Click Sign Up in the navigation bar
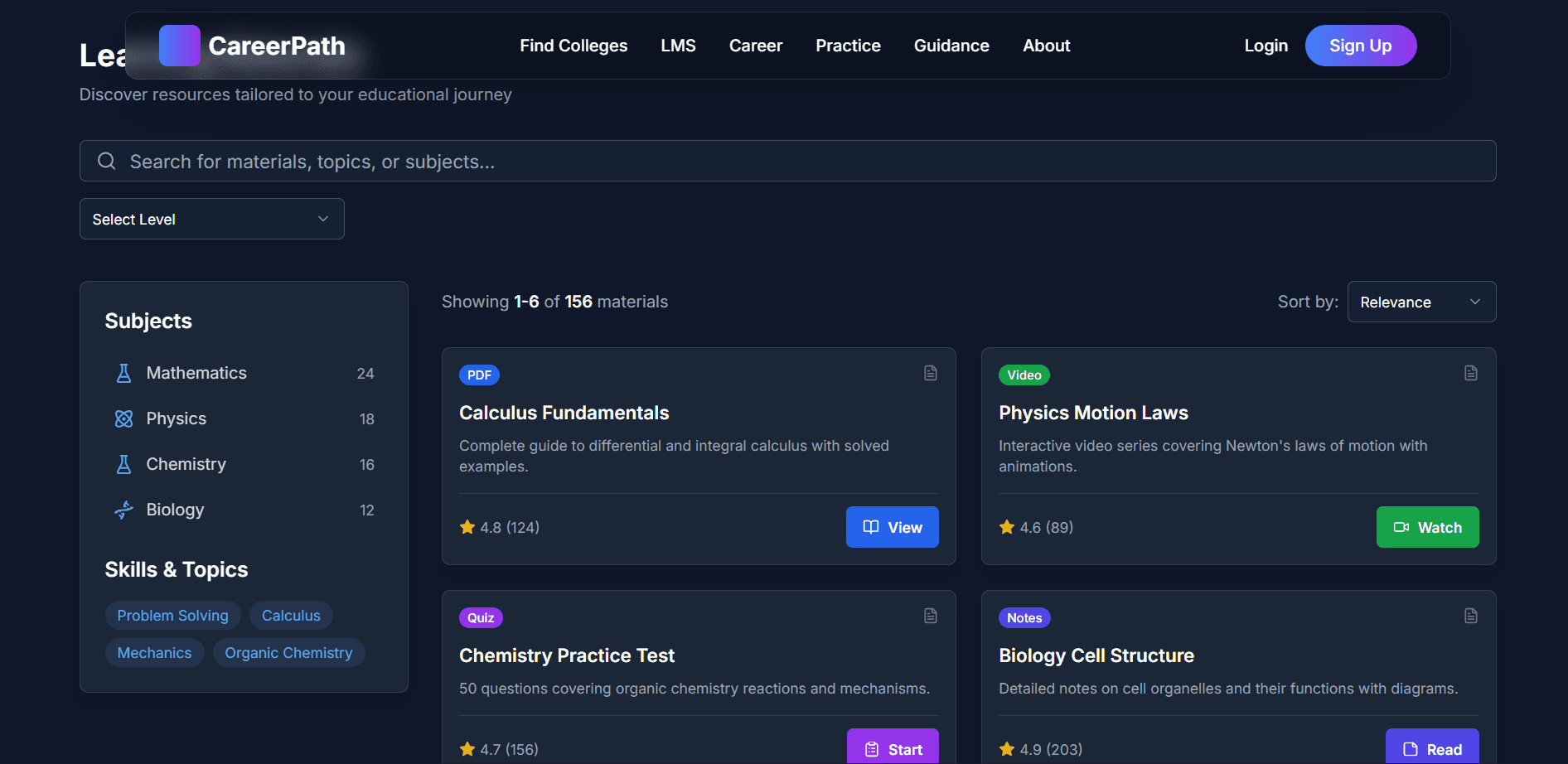The width and height of the screenshot is (1568, 764). coord(1360,46)
